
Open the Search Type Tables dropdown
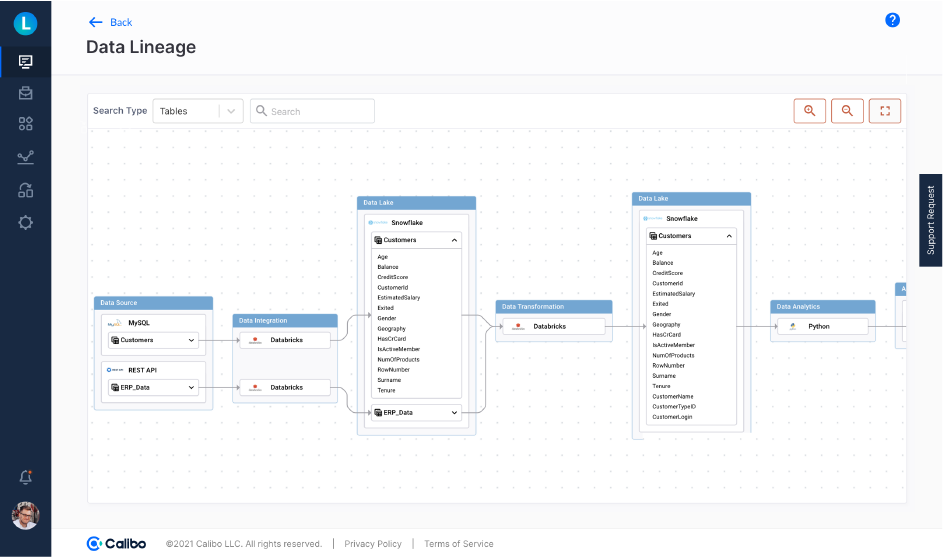pos(198,111)
